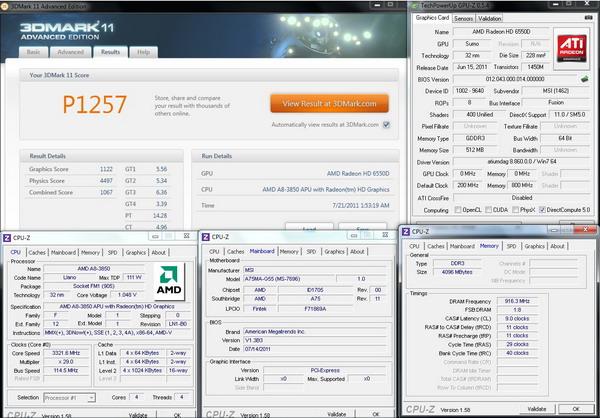Click the Driver Version field in GPU-Z
Viewport: 600px width, 418px height.
pyautogui.click(x=522, y=162)
